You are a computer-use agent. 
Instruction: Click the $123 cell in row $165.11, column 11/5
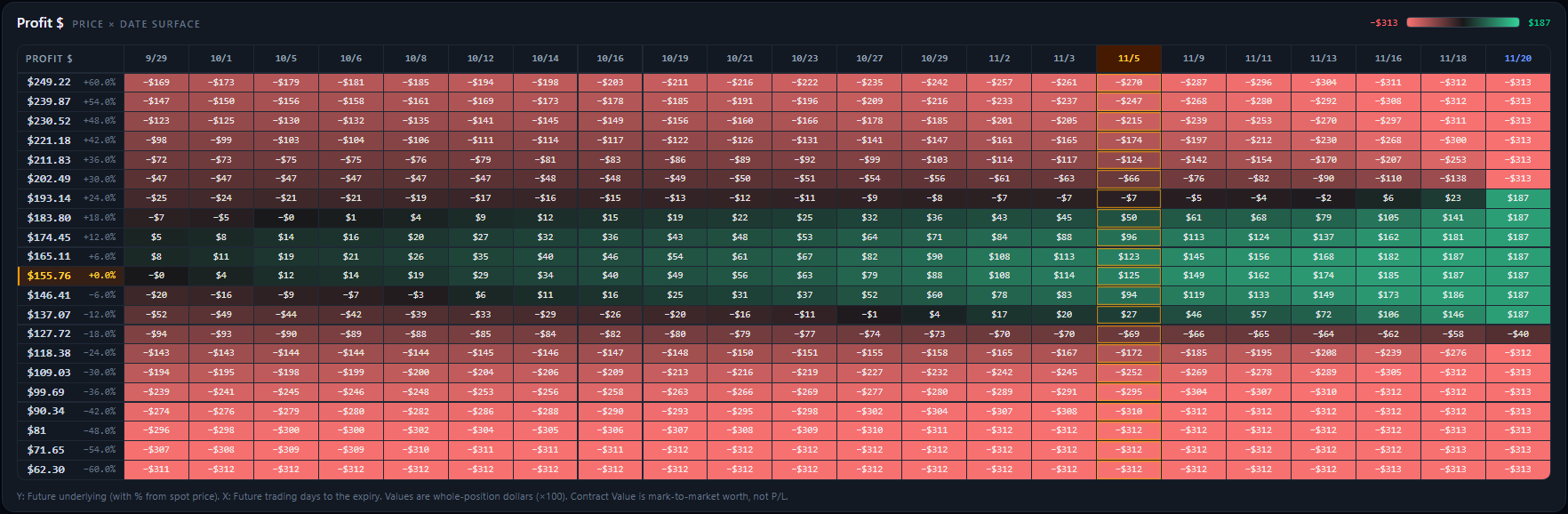point(1129,256)
